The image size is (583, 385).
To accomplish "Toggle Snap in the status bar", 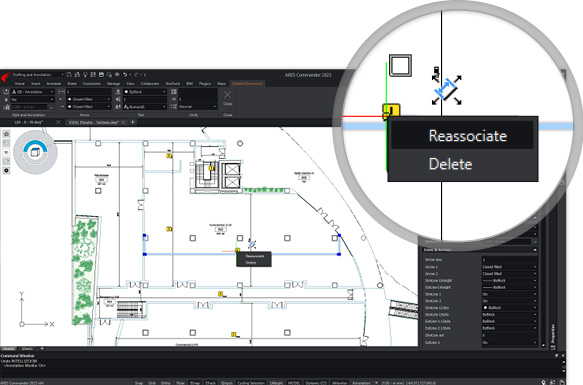I will click(139, 382).
